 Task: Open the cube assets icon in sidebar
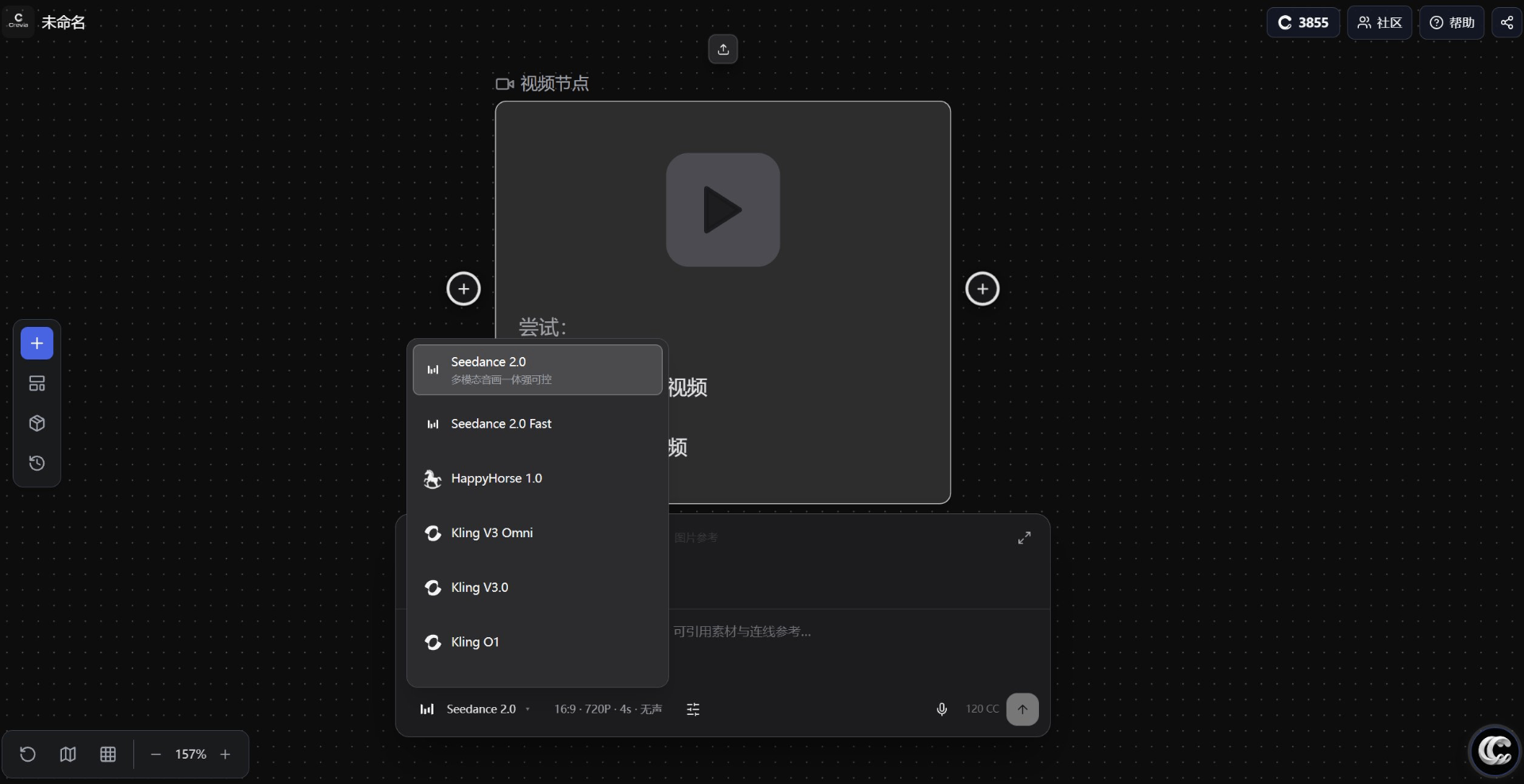37,424
